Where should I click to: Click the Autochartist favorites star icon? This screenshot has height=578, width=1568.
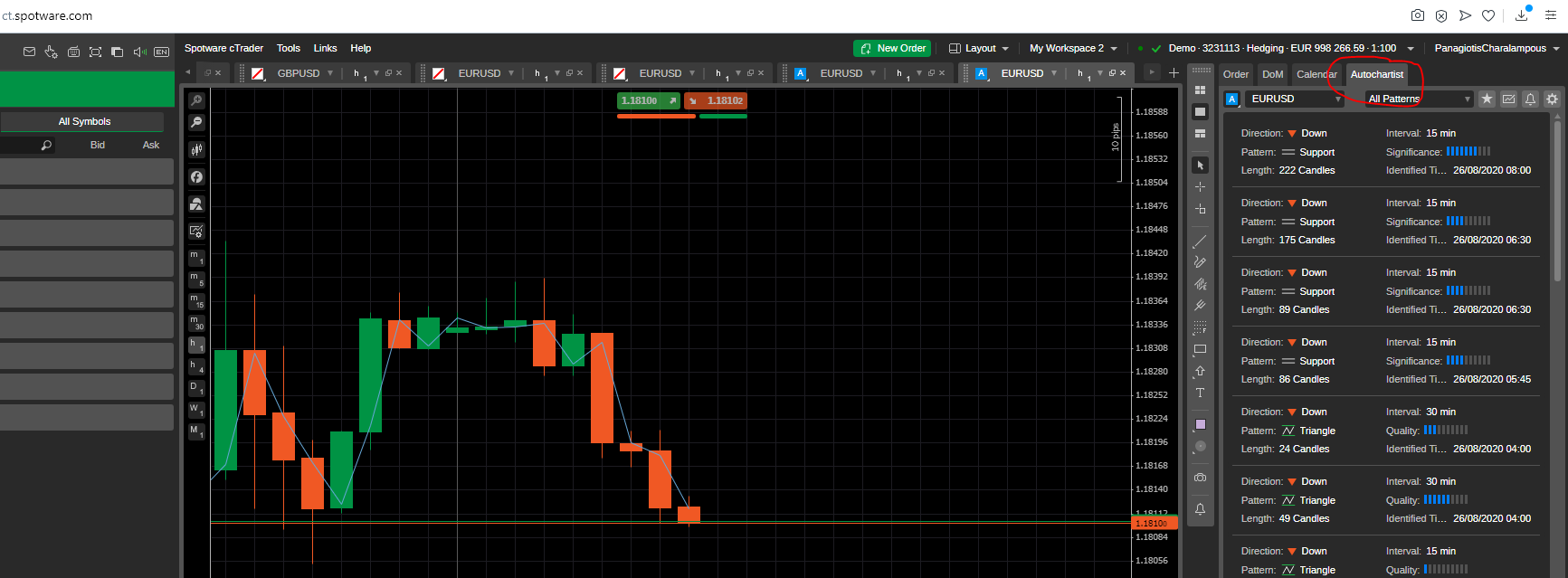click(x=1487, y=99)
